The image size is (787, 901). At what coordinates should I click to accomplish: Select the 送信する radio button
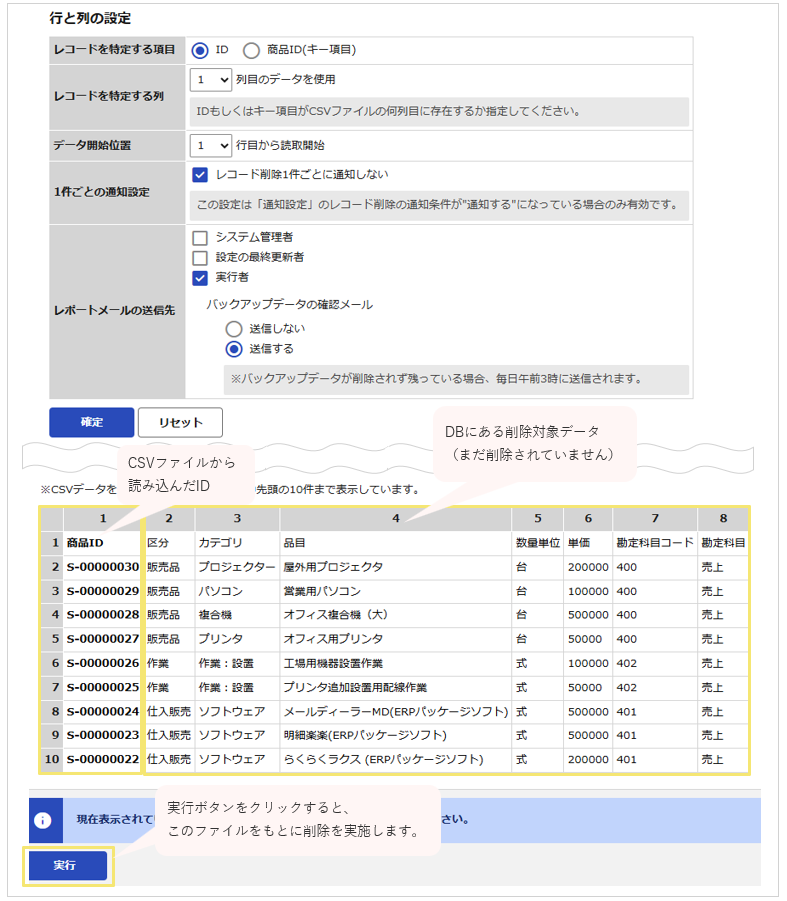click(234, 349)
